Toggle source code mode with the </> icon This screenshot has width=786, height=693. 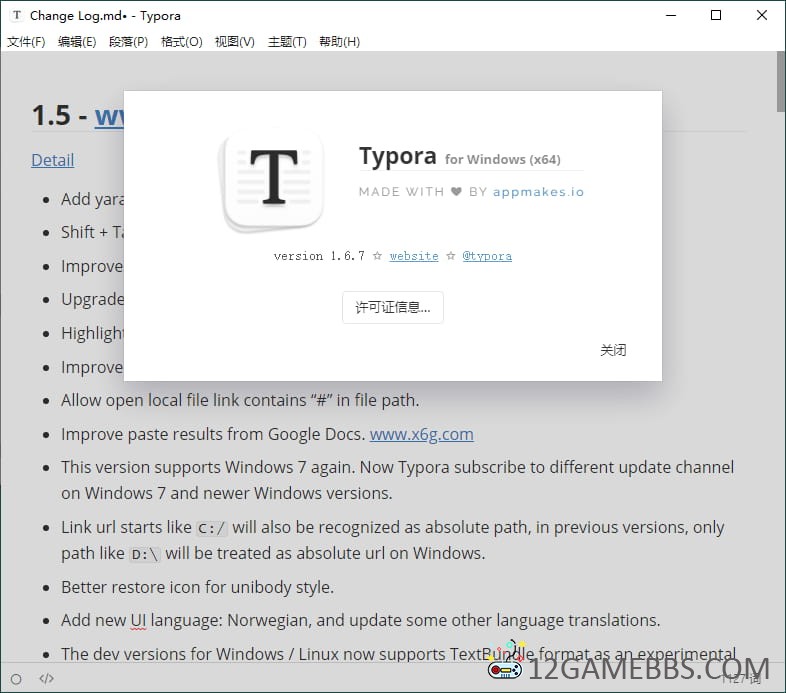pos(46,679)
